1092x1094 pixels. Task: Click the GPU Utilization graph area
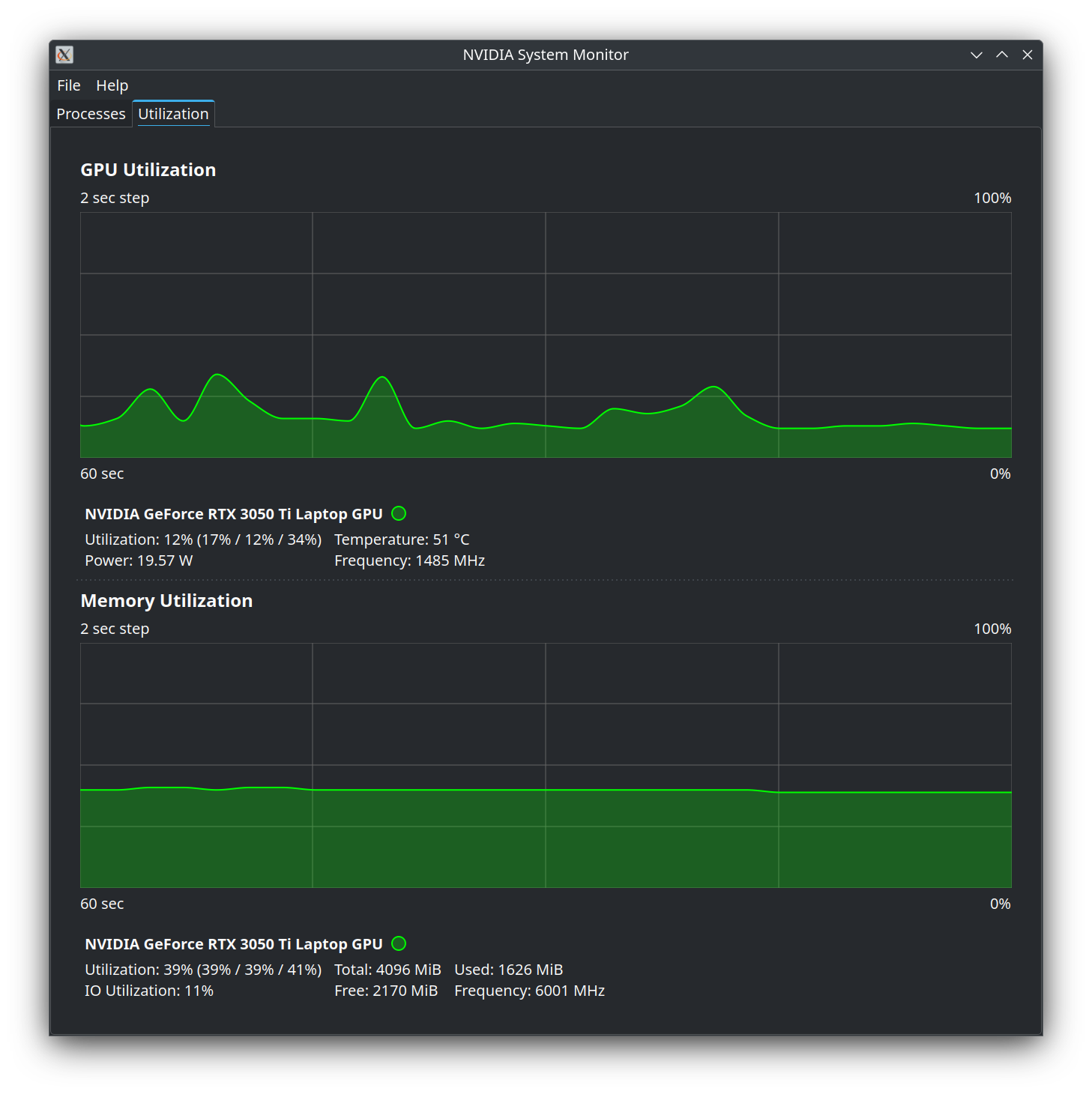point(546,335)
